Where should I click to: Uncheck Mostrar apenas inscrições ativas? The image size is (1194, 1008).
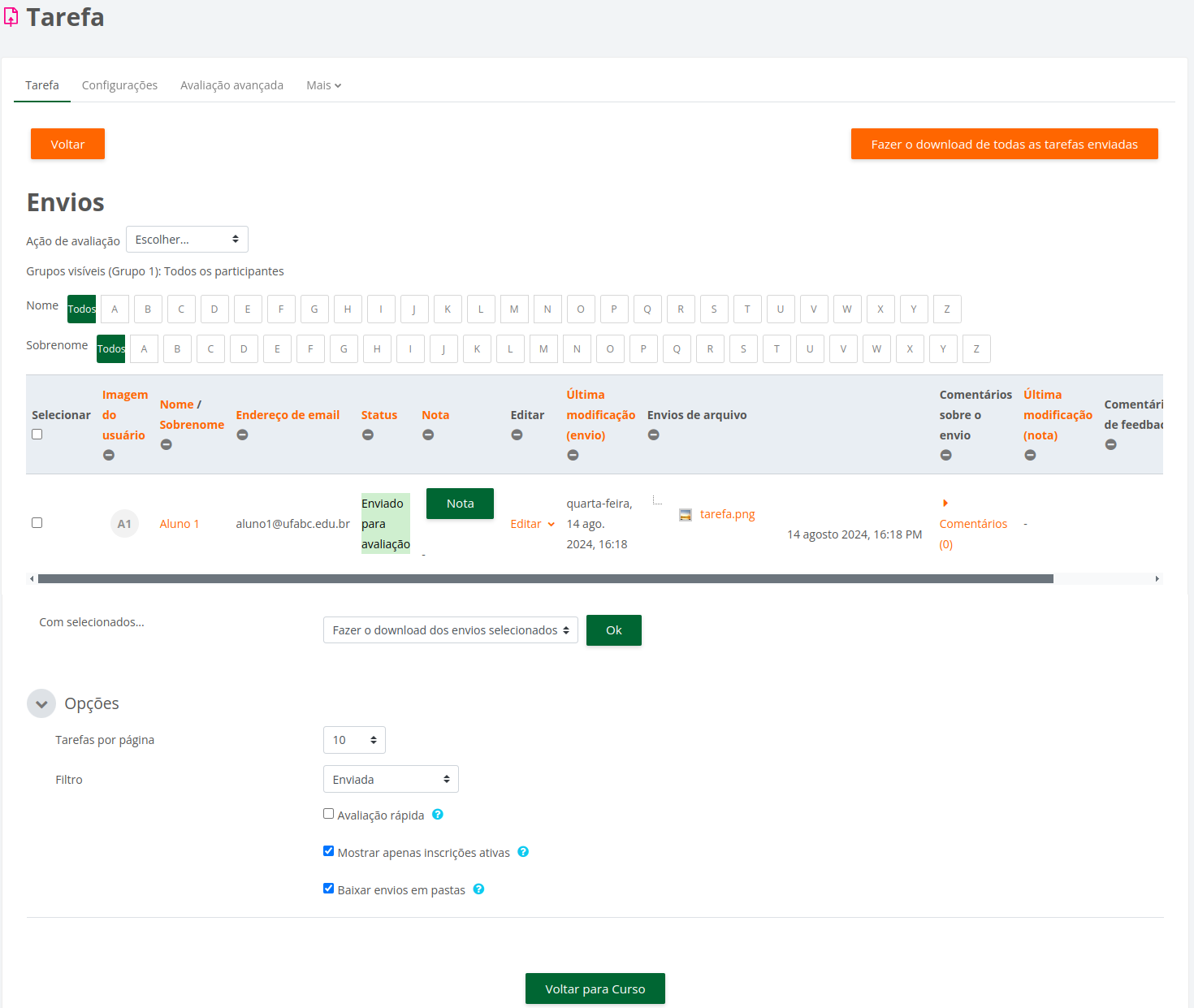click(x=328, y=850)
